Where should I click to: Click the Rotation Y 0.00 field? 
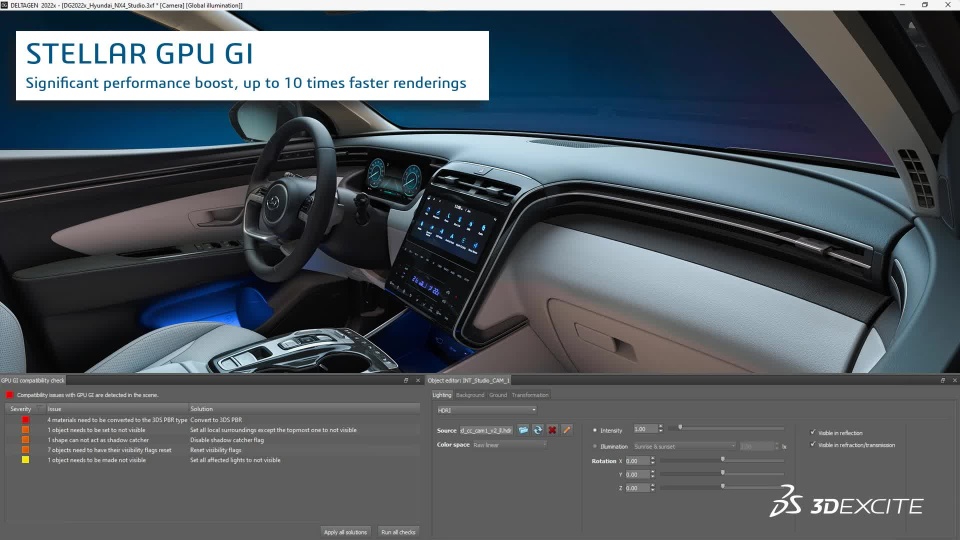637,474
